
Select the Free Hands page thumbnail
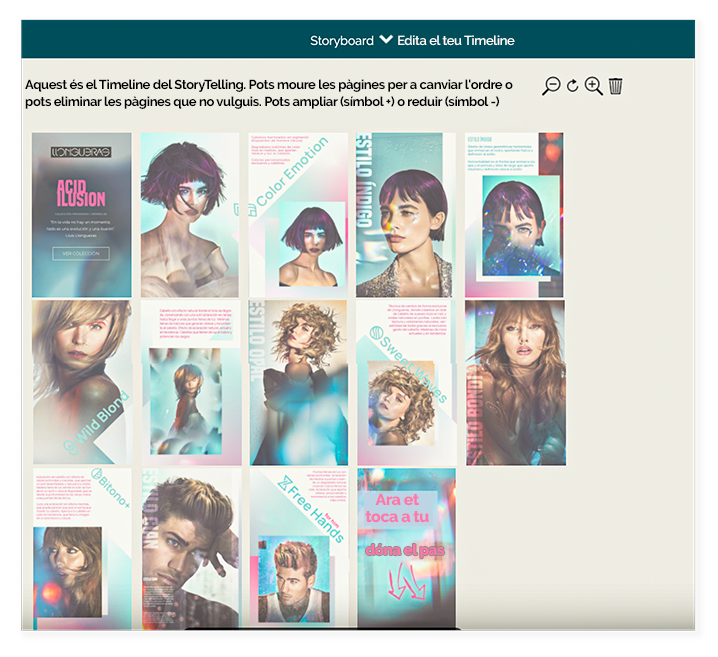(x=299, y=549)
